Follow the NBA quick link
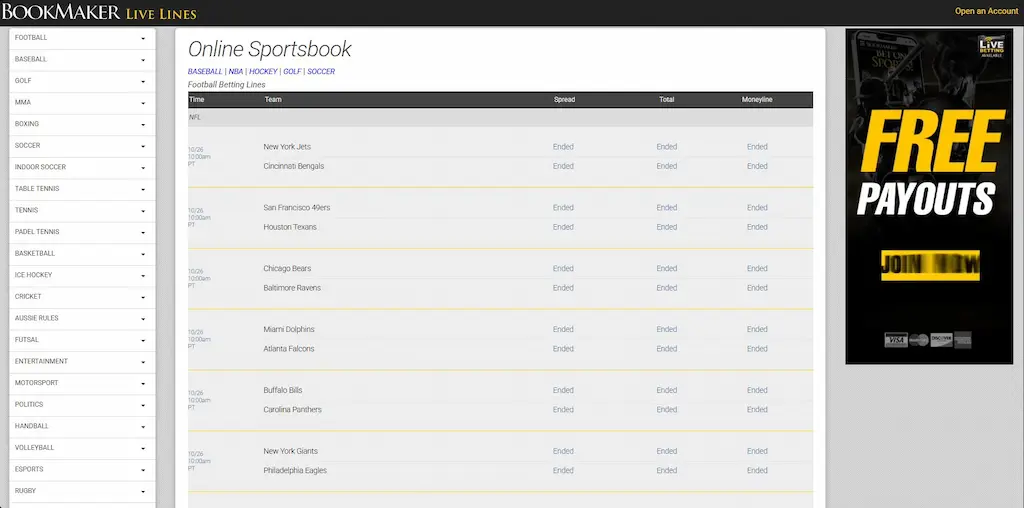This screenshot has width=1024, height=508. point(236,72)
